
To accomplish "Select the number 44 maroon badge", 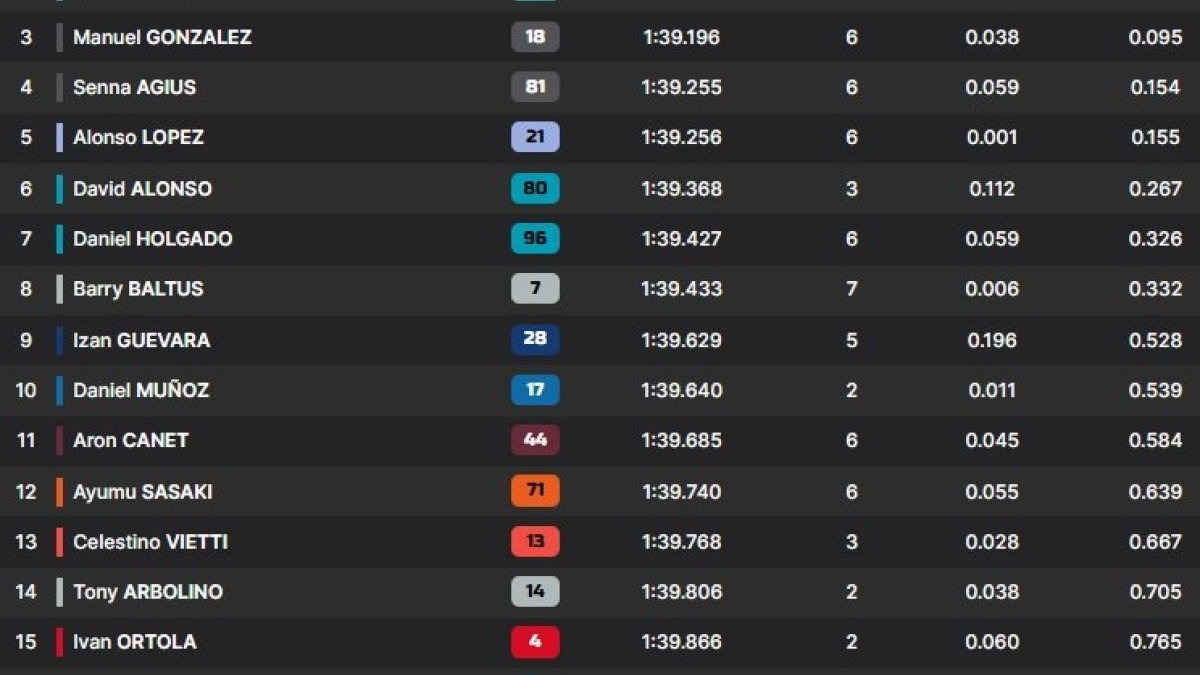I will tap(535, 440).
